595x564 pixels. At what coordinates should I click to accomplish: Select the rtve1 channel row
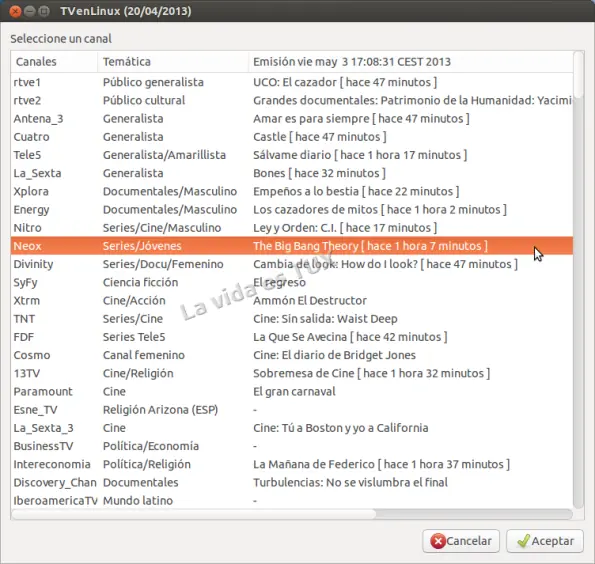(292, 82)
